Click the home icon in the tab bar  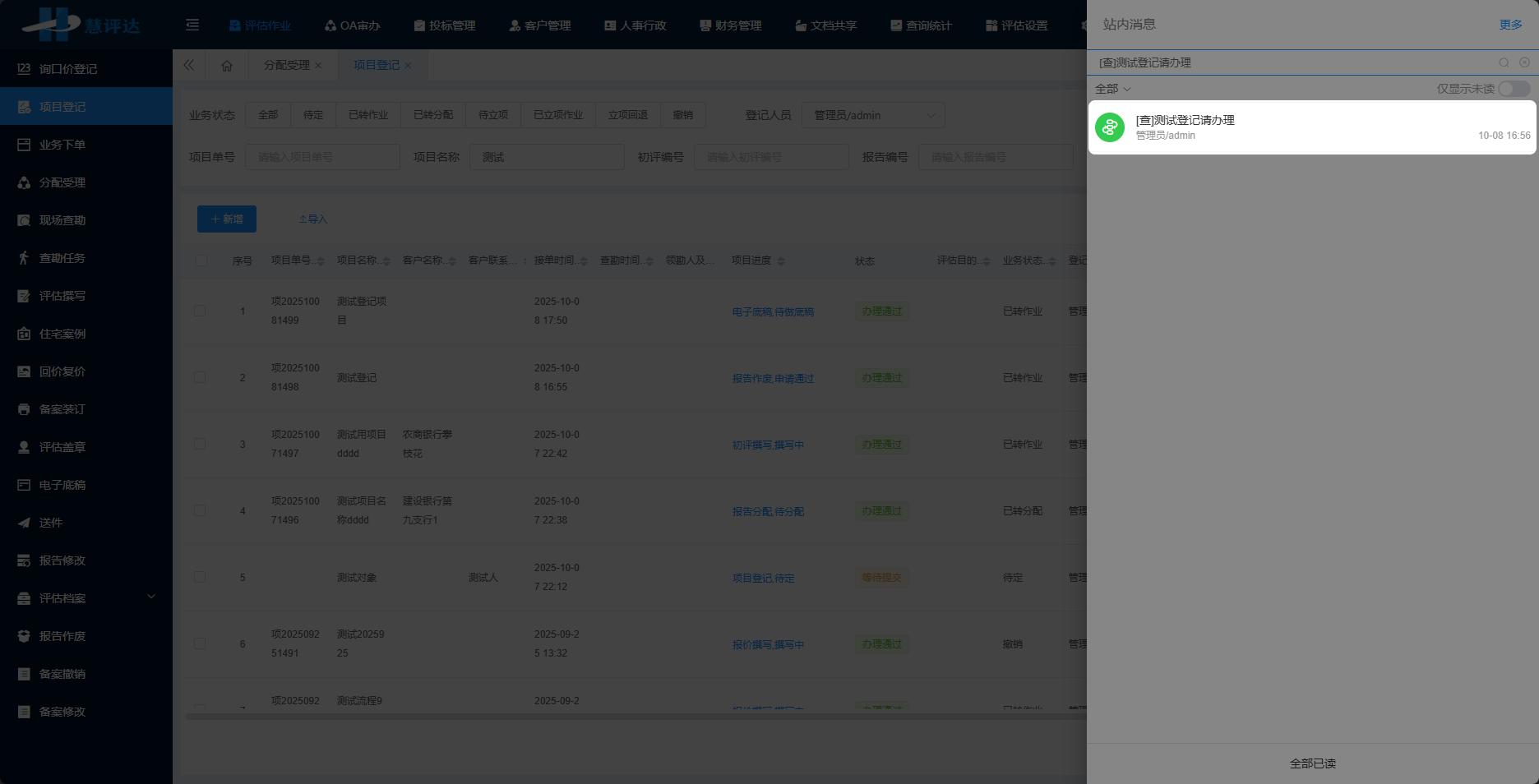pos(228,65)
